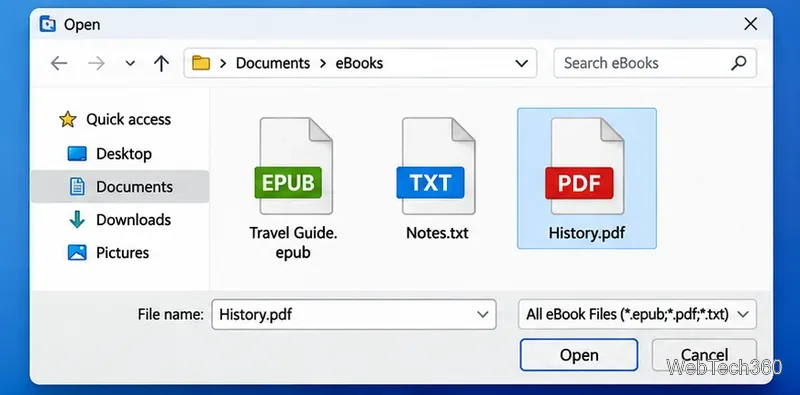This screenshot has width=800, height=395.
Task: Close the Open dialog window
Action: 751,24
